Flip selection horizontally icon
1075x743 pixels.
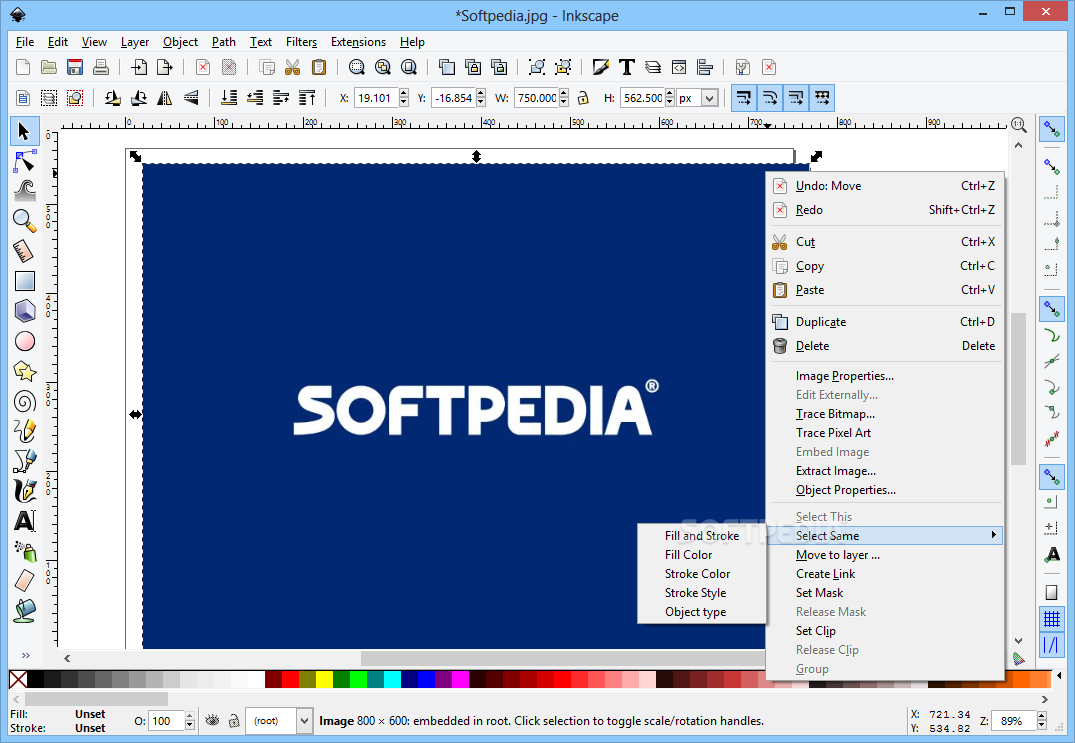pos(165,98)
